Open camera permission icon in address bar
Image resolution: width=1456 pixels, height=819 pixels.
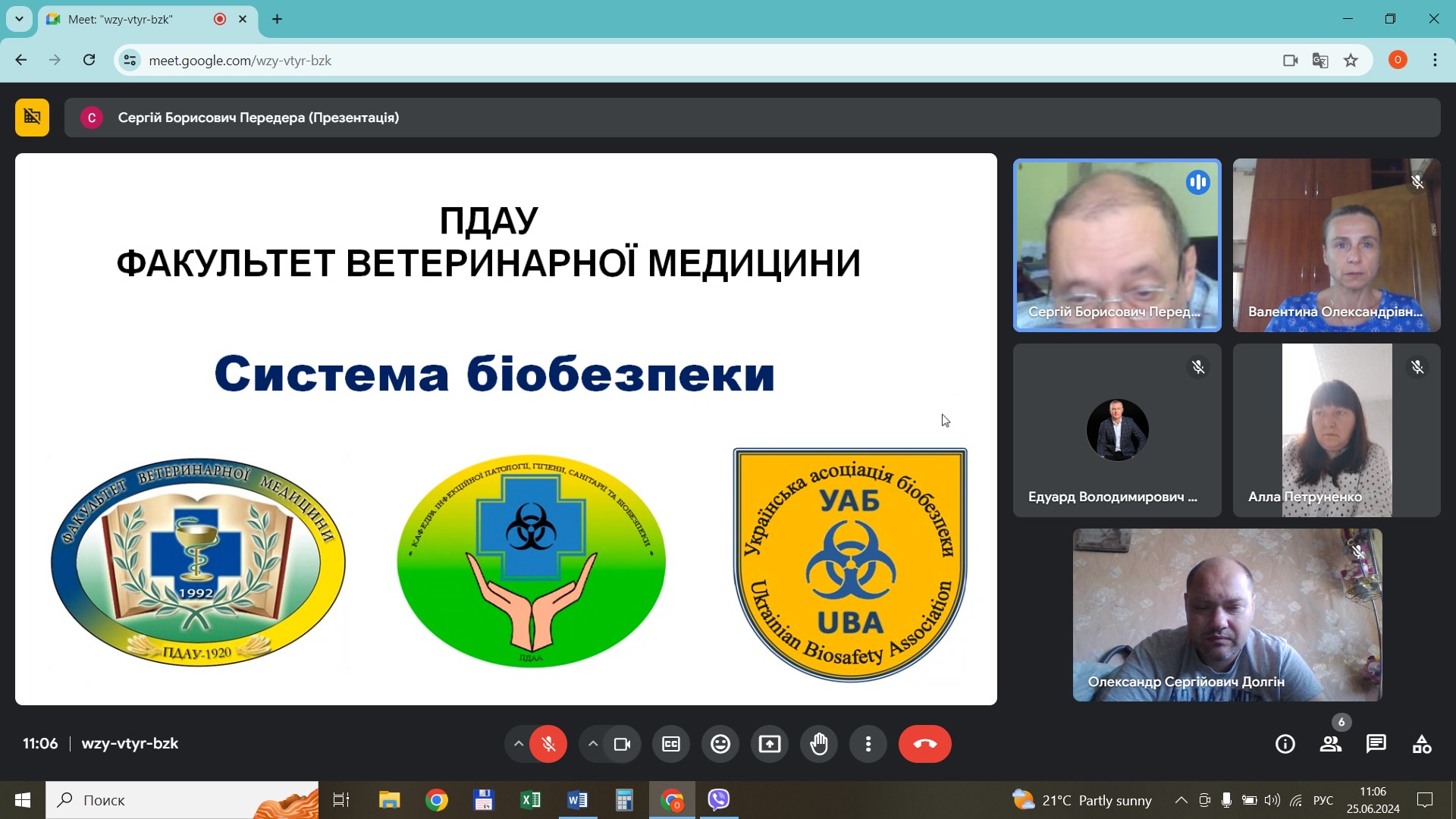[1291, 61]
